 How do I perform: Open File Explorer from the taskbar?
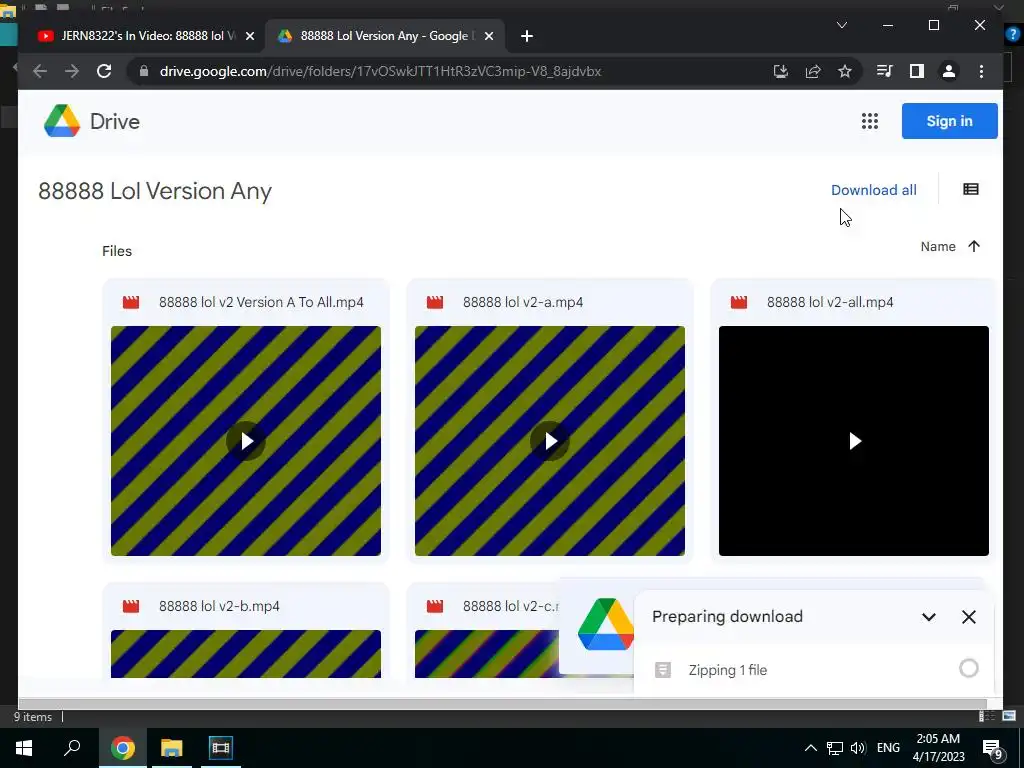pos(171,748)
